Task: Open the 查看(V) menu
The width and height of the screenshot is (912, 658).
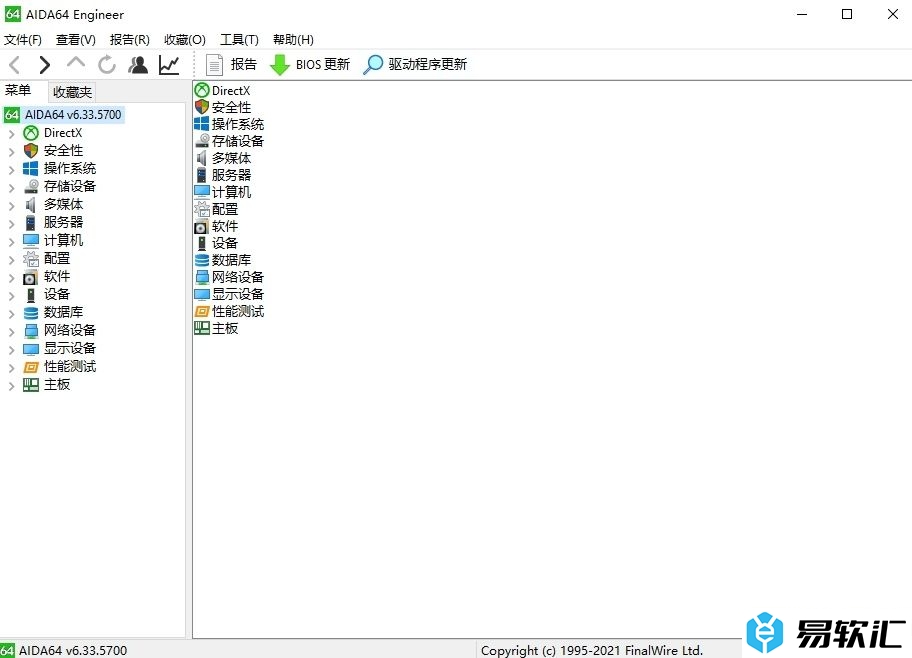Action: point(76,40)
